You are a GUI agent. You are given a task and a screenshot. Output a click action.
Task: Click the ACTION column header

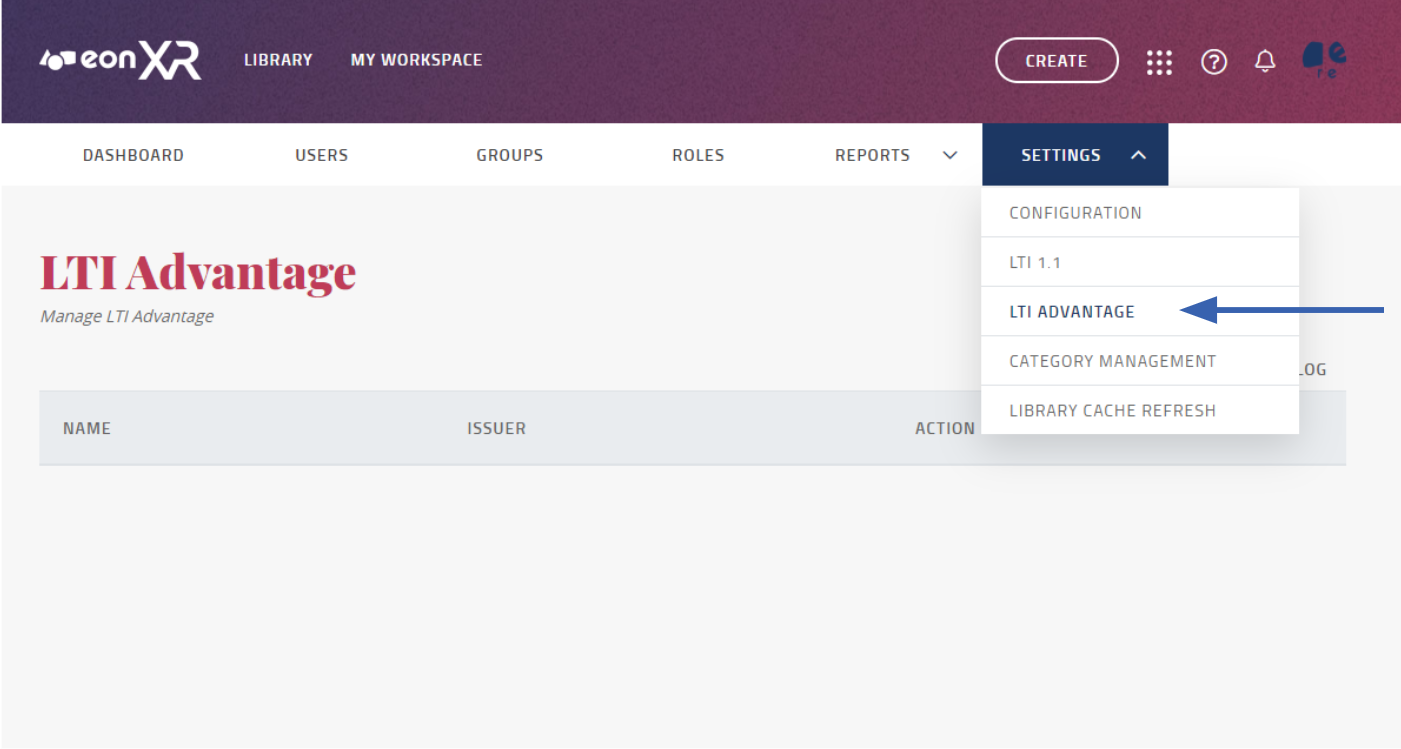tap(945, 428)
